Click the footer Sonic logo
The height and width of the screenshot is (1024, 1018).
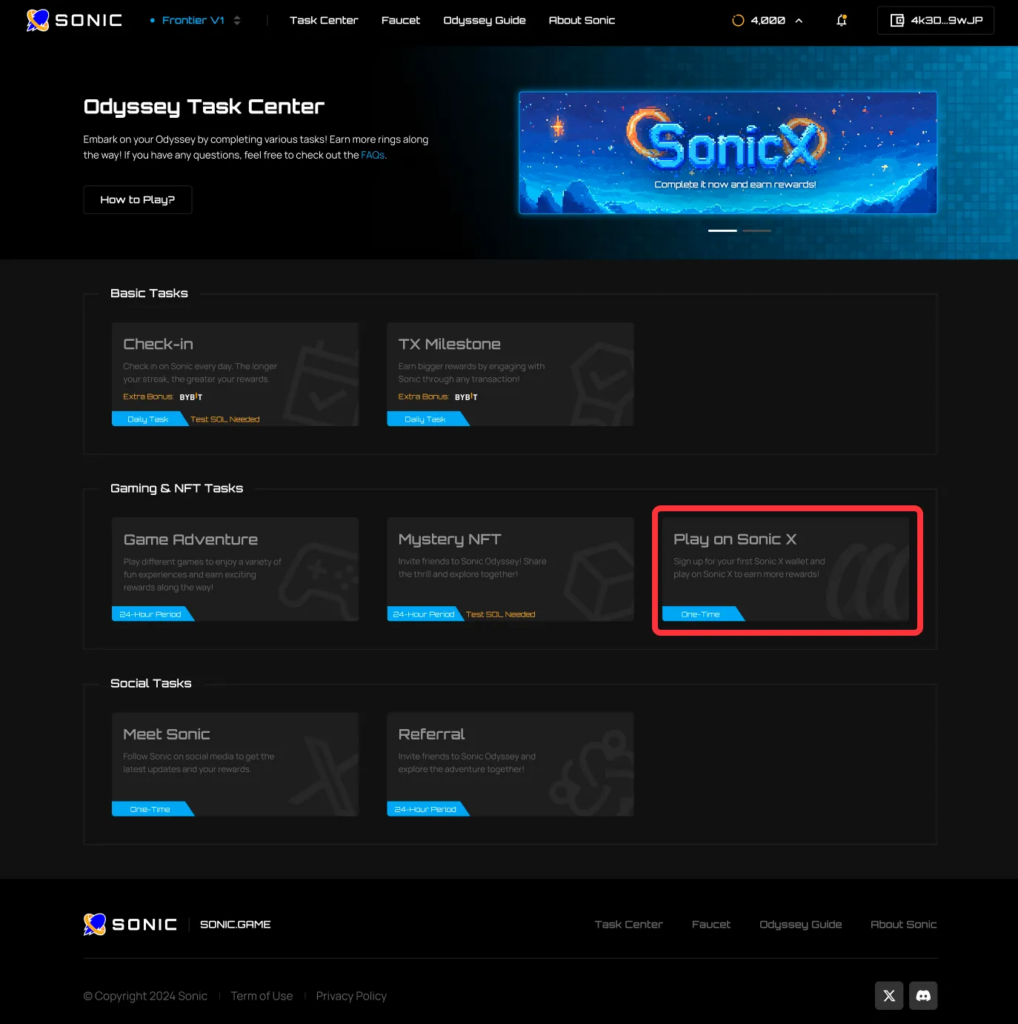pyautogui.click(x=130, y=924)
